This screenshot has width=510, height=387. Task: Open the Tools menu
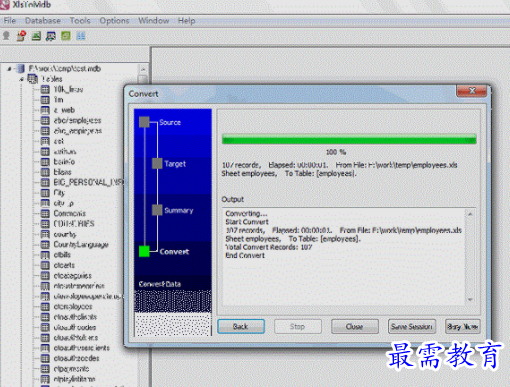[x=80, y=21]
